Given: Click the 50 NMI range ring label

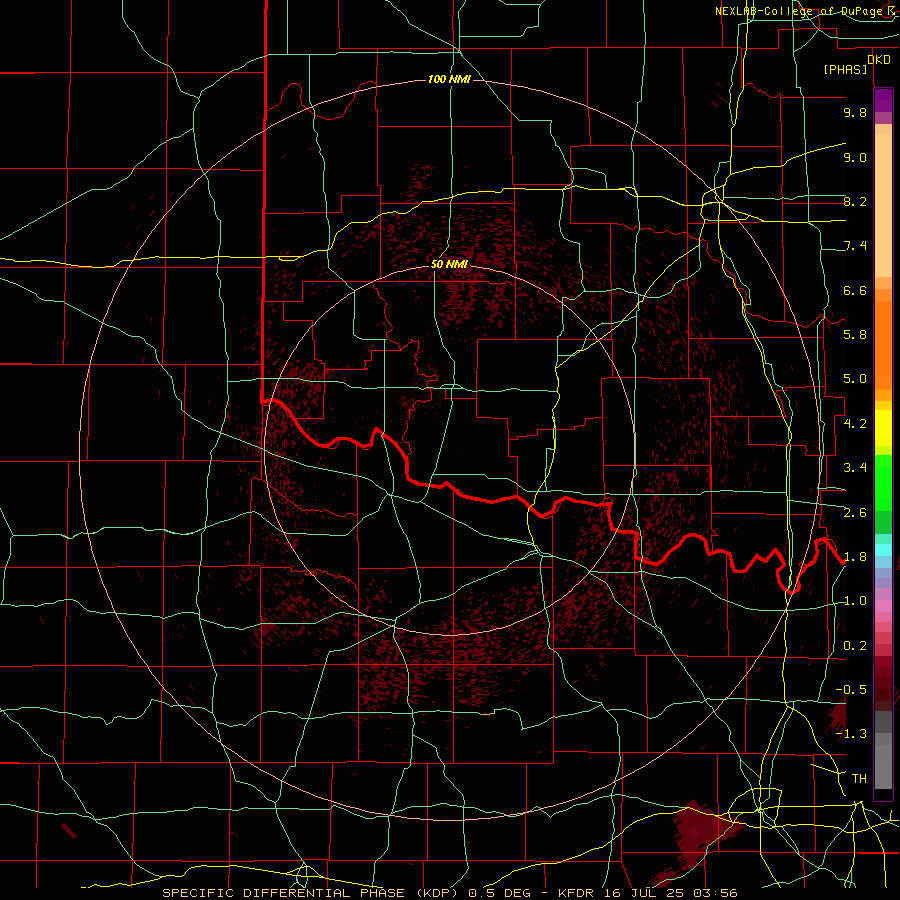Looking at the screenshot, I should tap(449, 264).
